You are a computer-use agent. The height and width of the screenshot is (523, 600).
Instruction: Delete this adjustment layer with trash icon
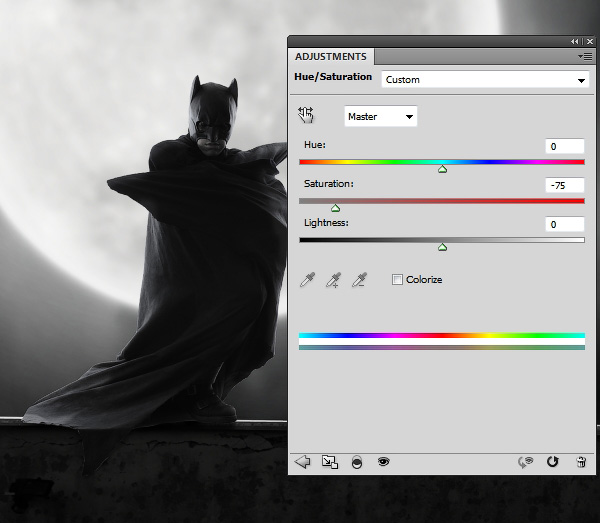(x=581, y=462)
